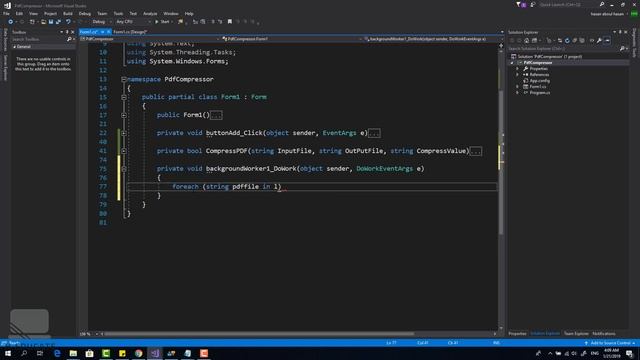This screenshot has width=640, height=360.
Task: Open the Any CPU platform dropdown
Action: coord(133,22)
